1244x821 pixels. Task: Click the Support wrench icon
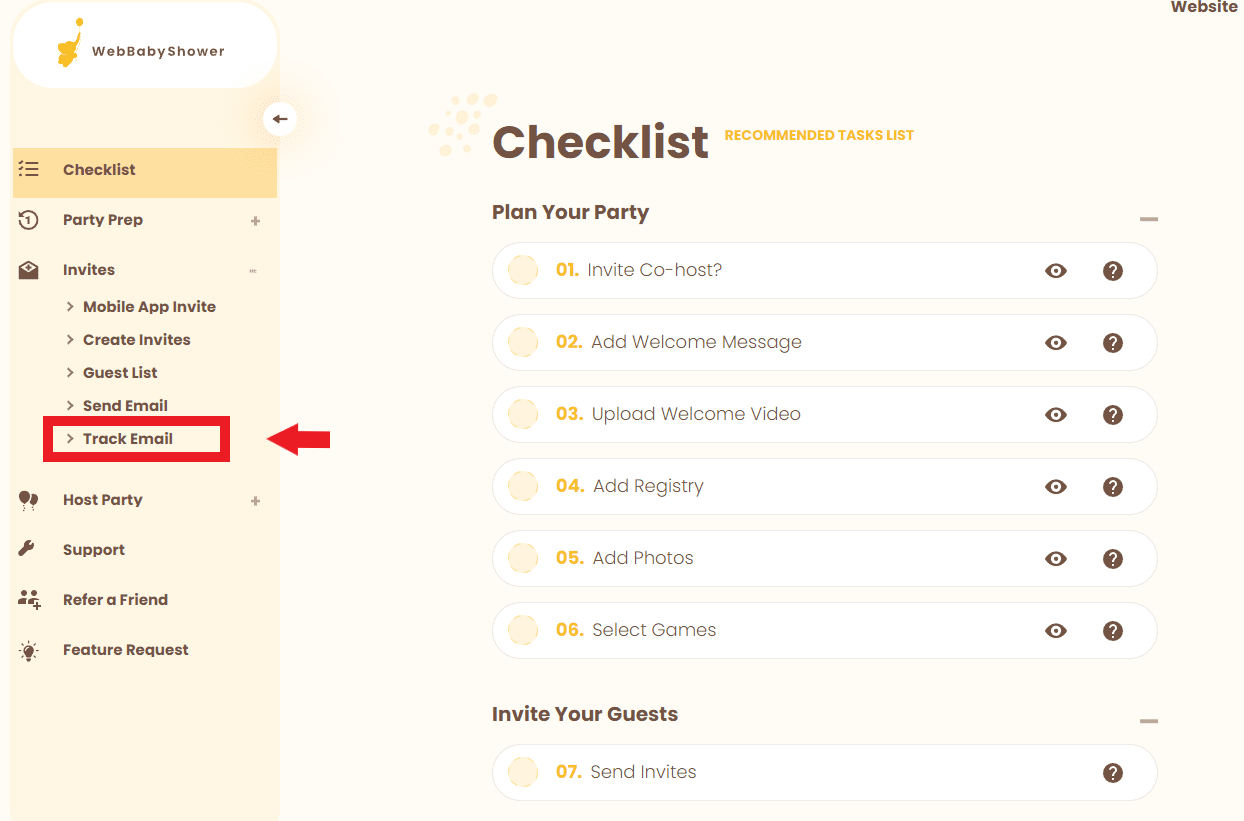point(28,549)
